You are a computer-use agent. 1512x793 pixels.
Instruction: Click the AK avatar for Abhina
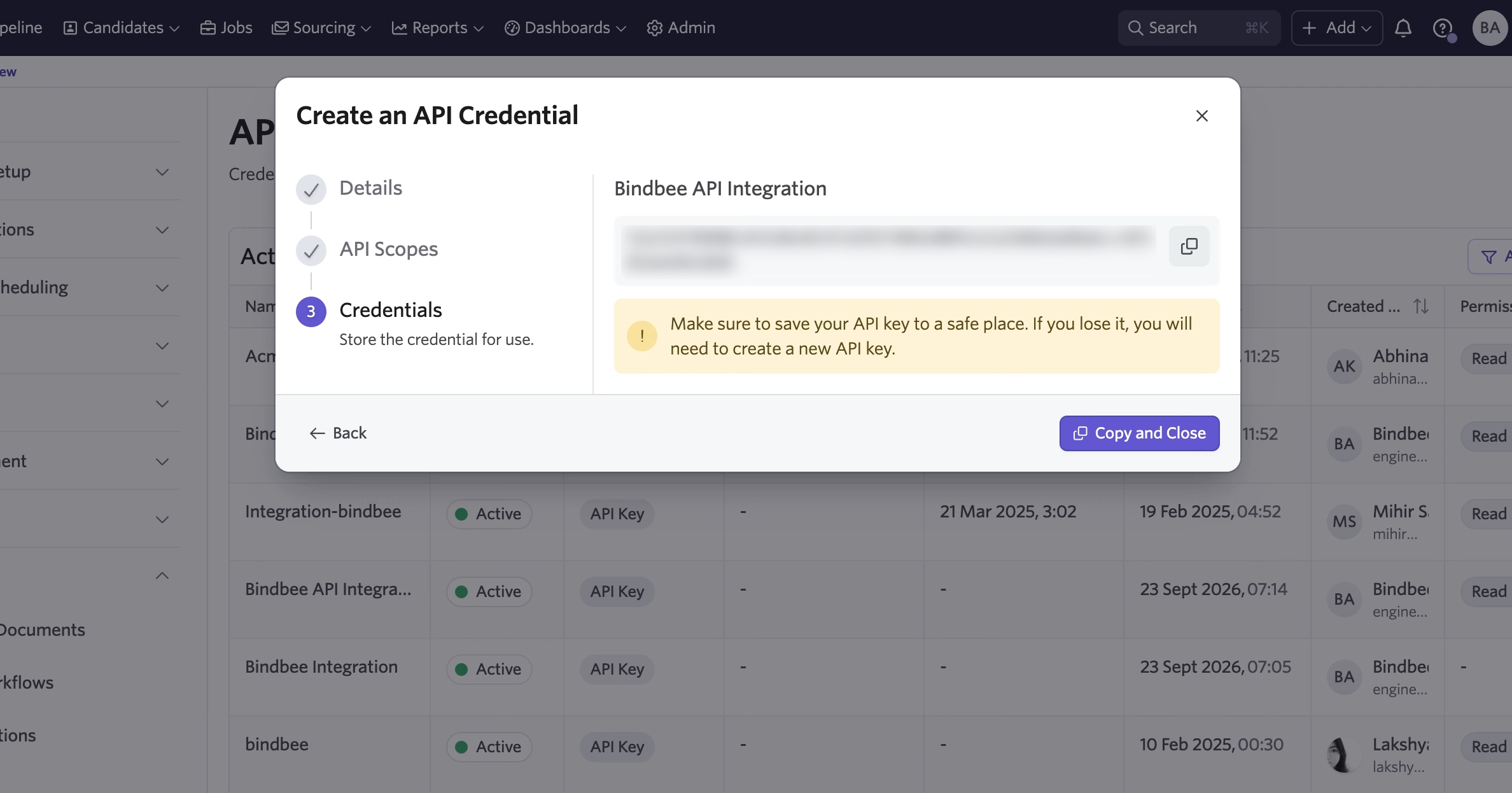click(1344, 367)
